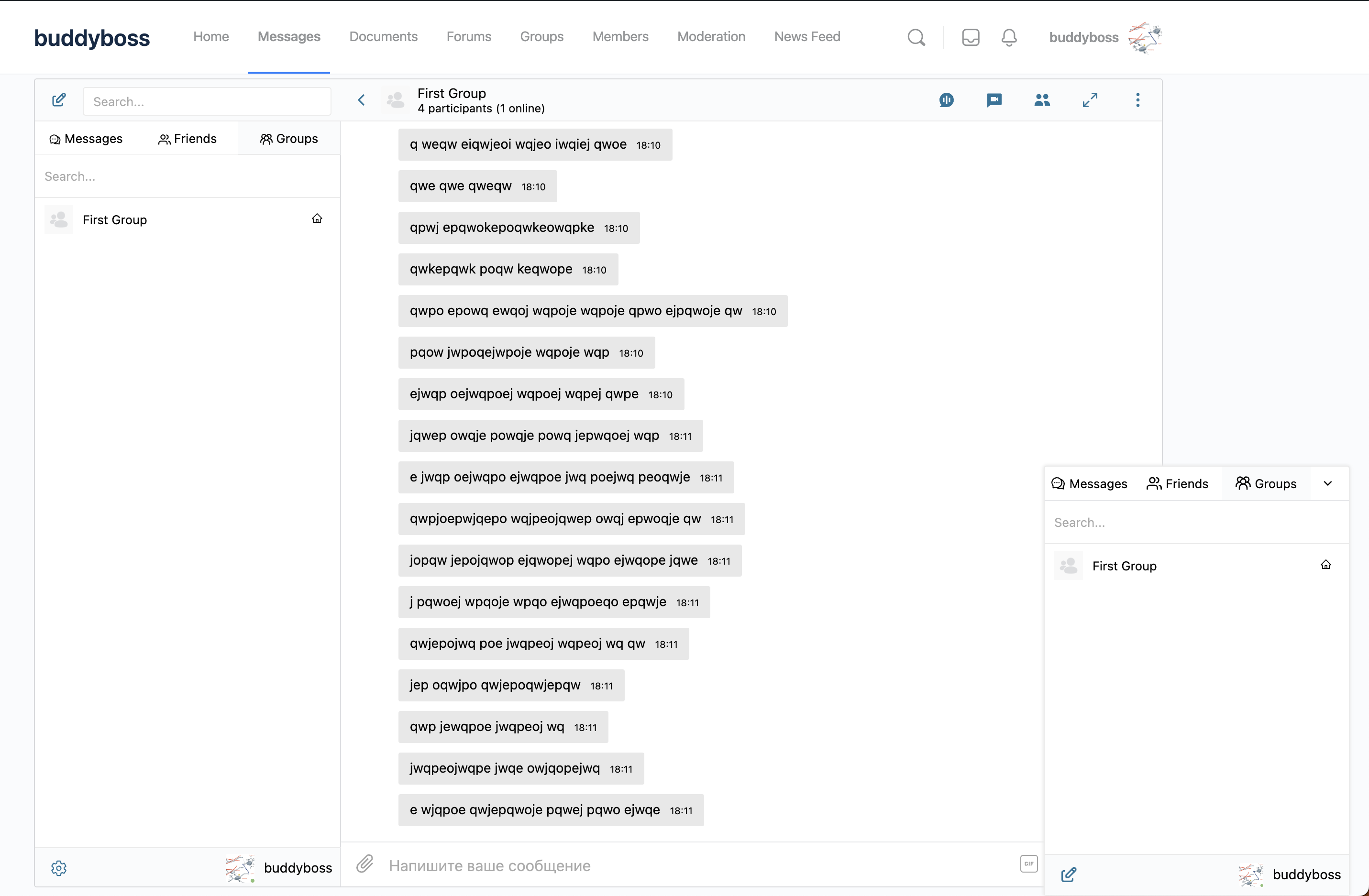
Task: Open the thread options three-dot menu
Action: 1137,100
